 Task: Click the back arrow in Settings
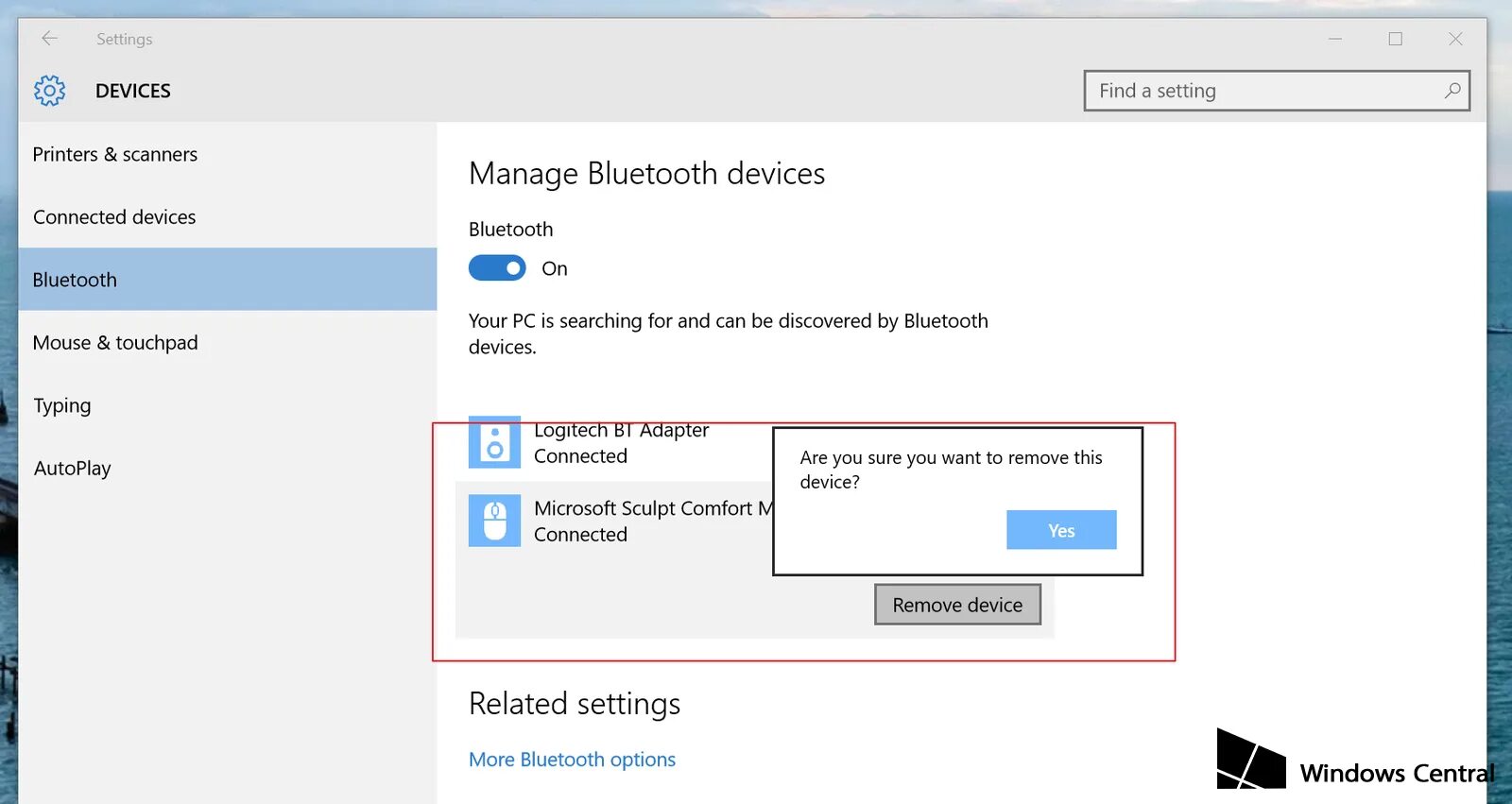50,38
